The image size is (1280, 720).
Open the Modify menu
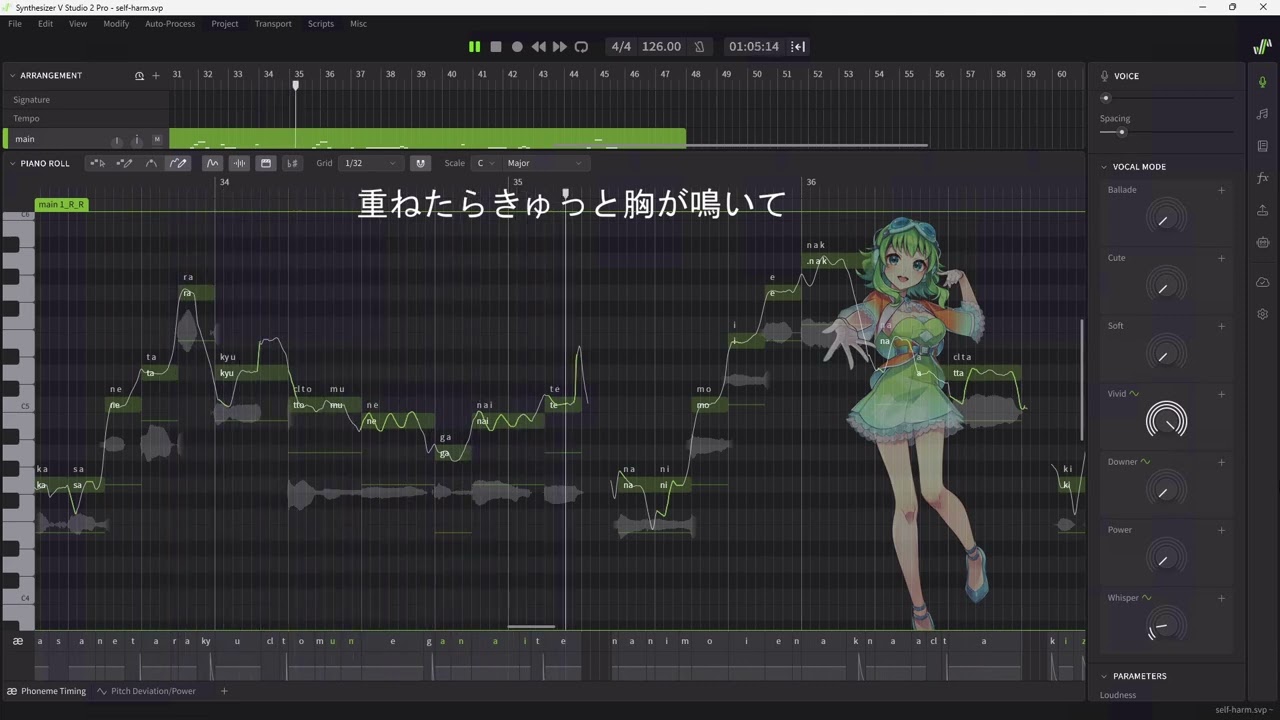(116, 24)
